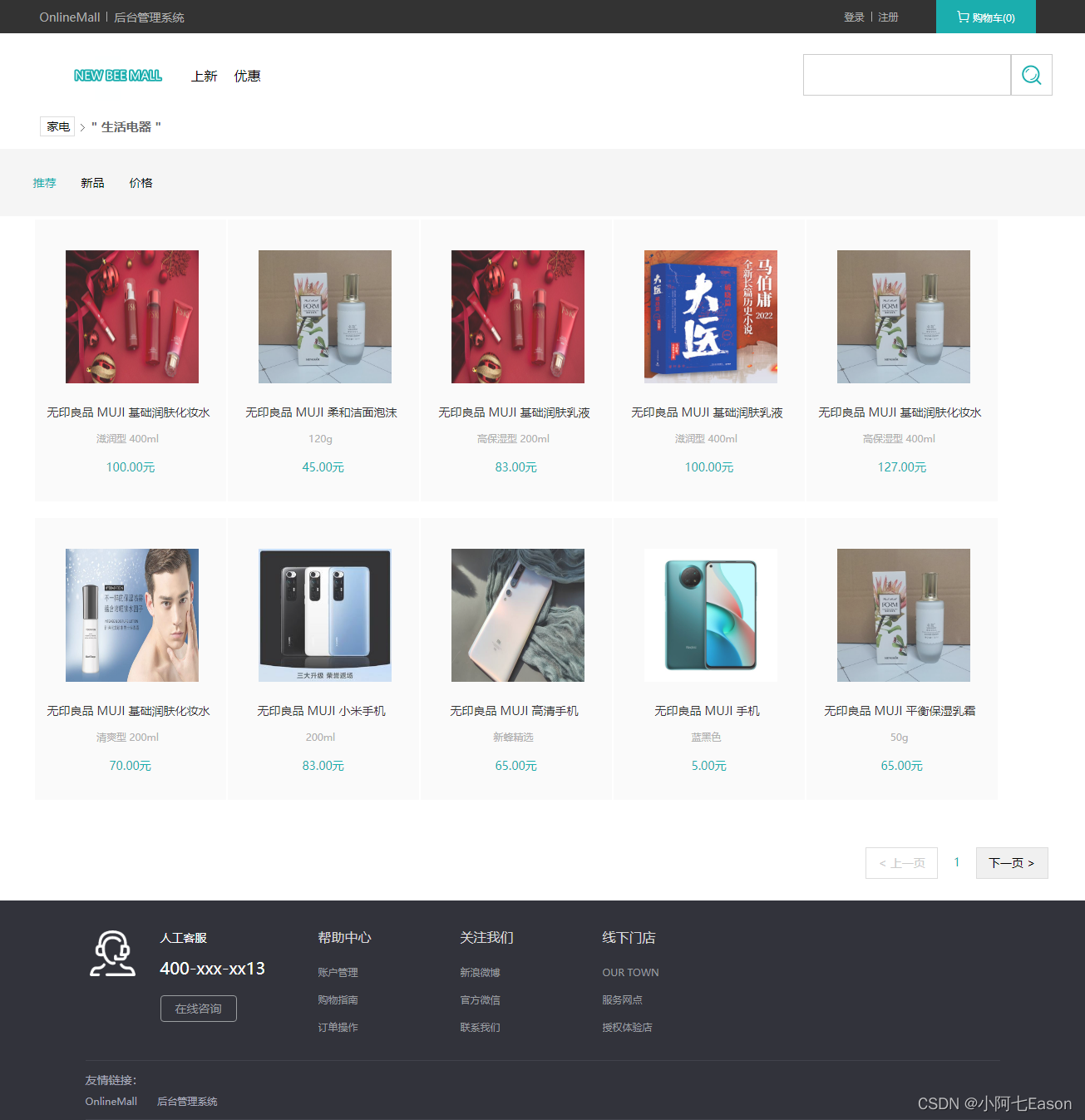
Task: Open the 优惠 navigation item
Action: [247, 76]
